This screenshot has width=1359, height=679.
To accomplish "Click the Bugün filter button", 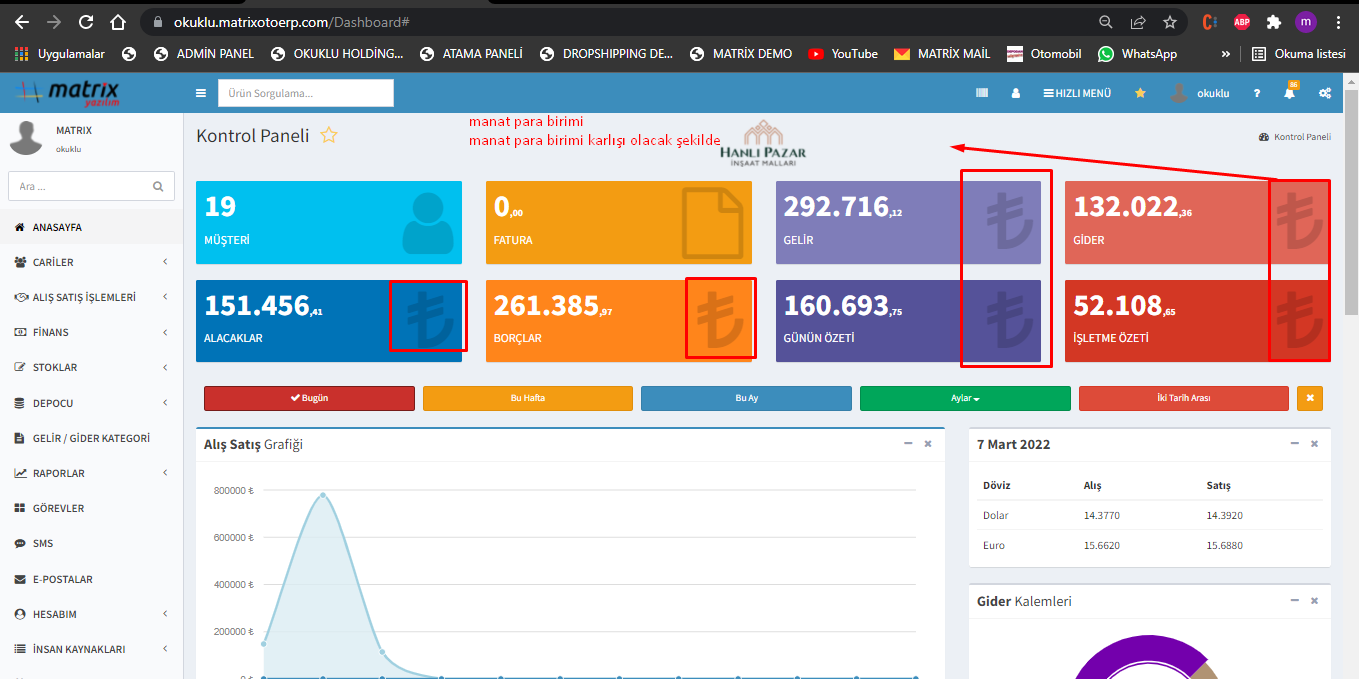I will coord(309,398).
